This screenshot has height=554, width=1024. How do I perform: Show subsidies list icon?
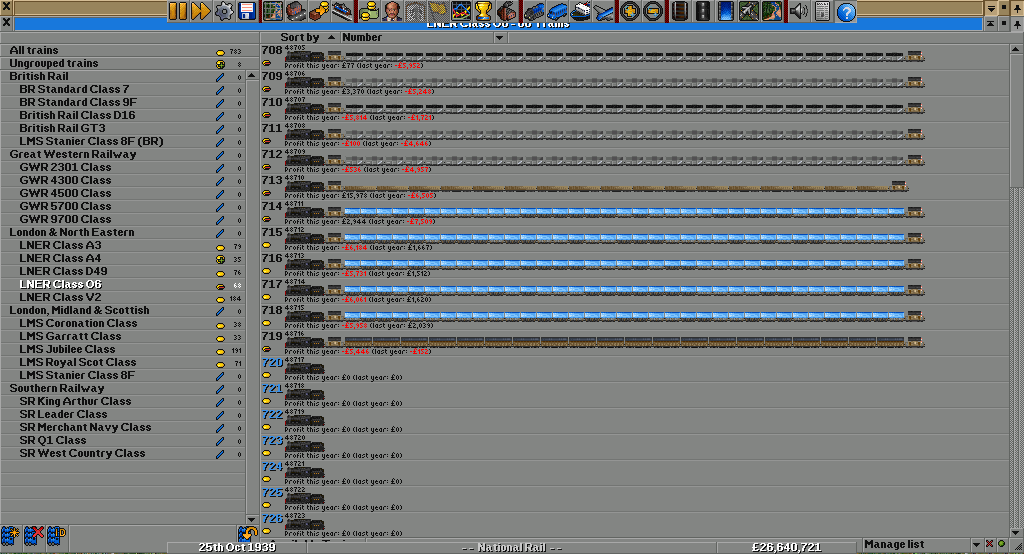pyautogui.click(x=319, y=11)
